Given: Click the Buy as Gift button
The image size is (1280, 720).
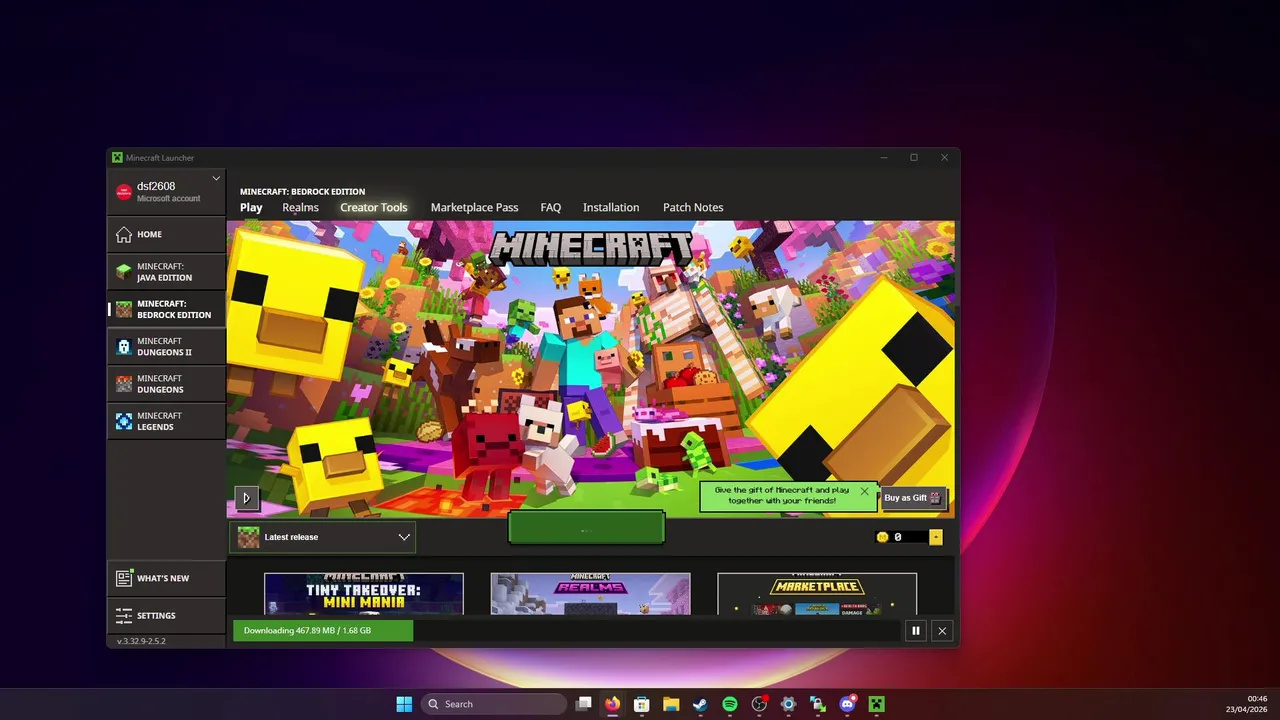Looking at the screenshot, I should (x=912, y=498).
